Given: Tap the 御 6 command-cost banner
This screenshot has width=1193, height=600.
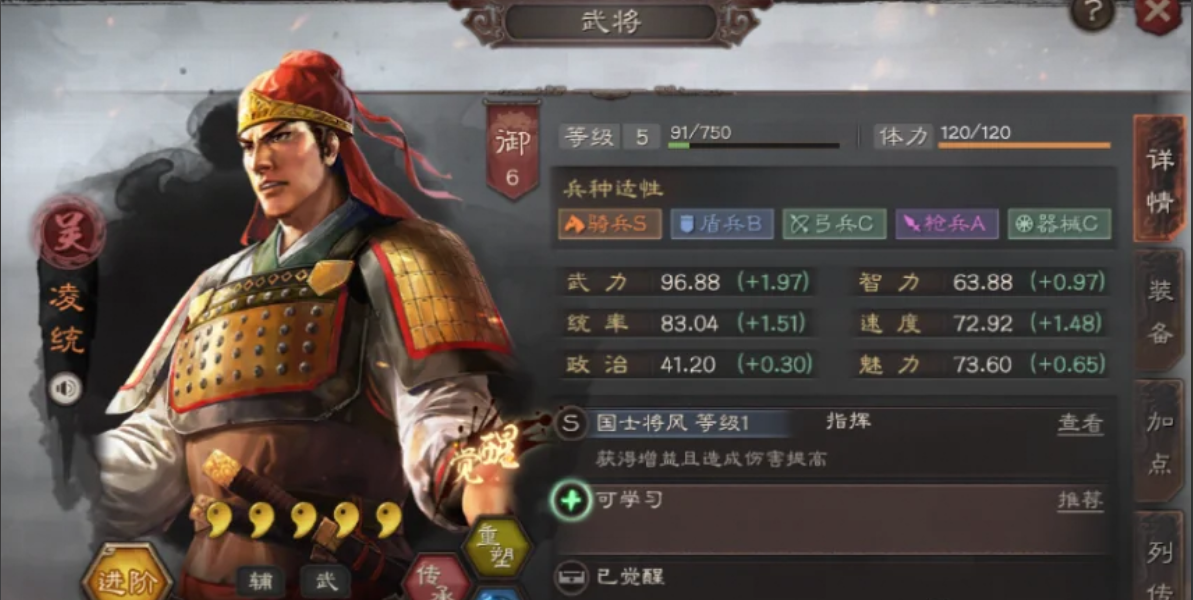Looking at the screenshot, I should 513,150.
